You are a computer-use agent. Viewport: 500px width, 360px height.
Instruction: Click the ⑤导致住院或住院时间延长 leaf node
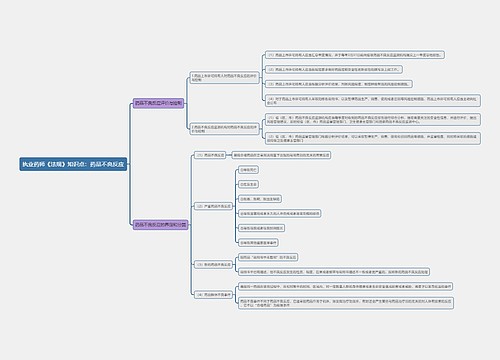pos(261,228)
